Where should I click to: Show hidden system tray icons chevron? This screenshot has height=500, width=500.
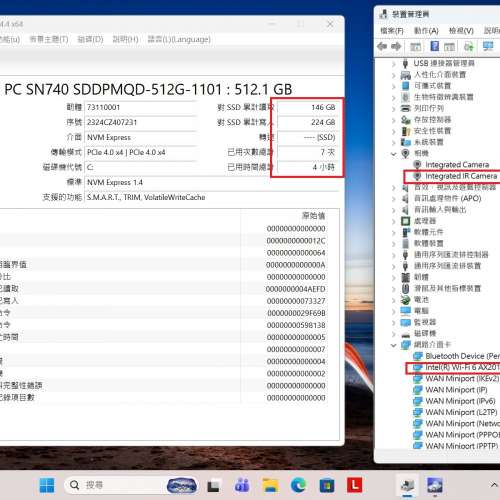tap(494, 485)
